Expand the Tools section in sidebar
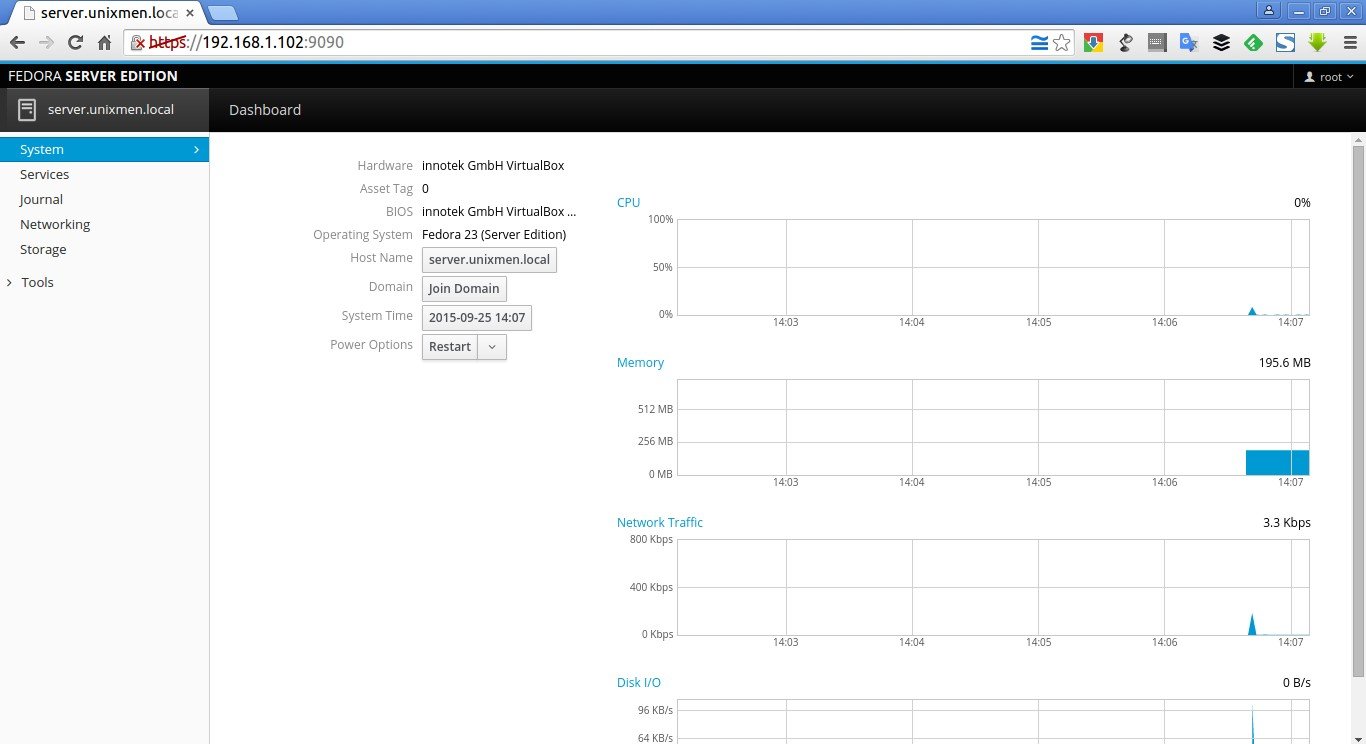1366x744 pixels. (37, 282)
